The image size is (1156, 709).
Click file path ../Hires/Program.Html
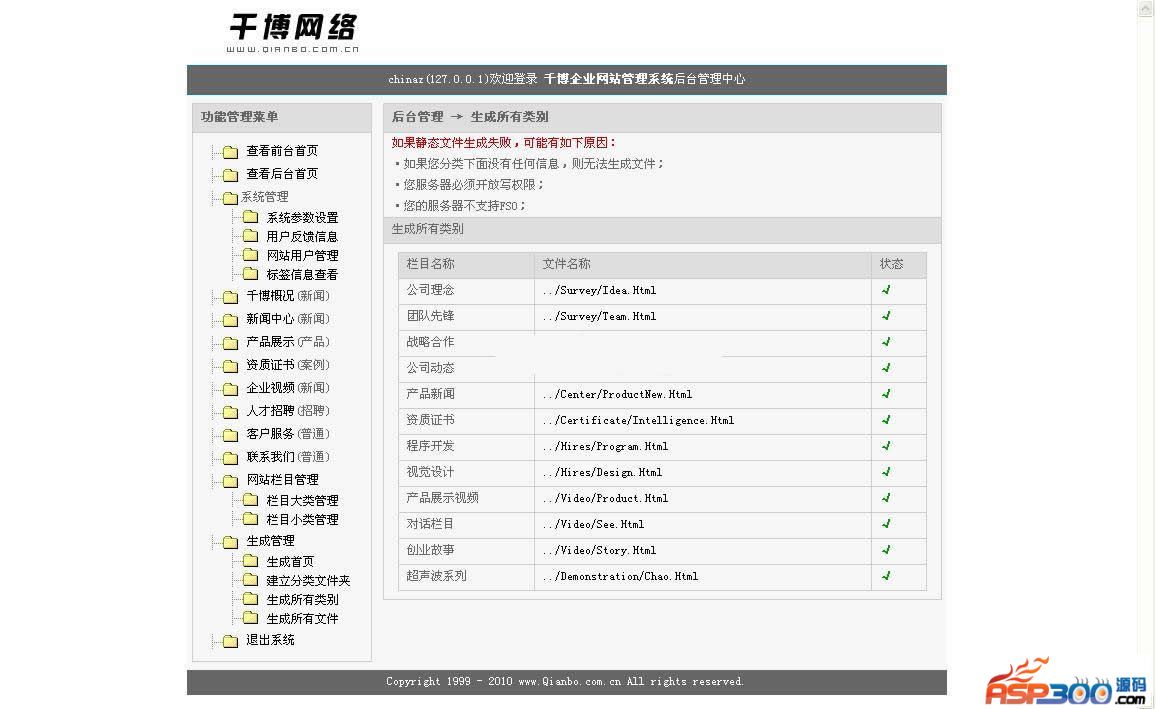[605, 446]
